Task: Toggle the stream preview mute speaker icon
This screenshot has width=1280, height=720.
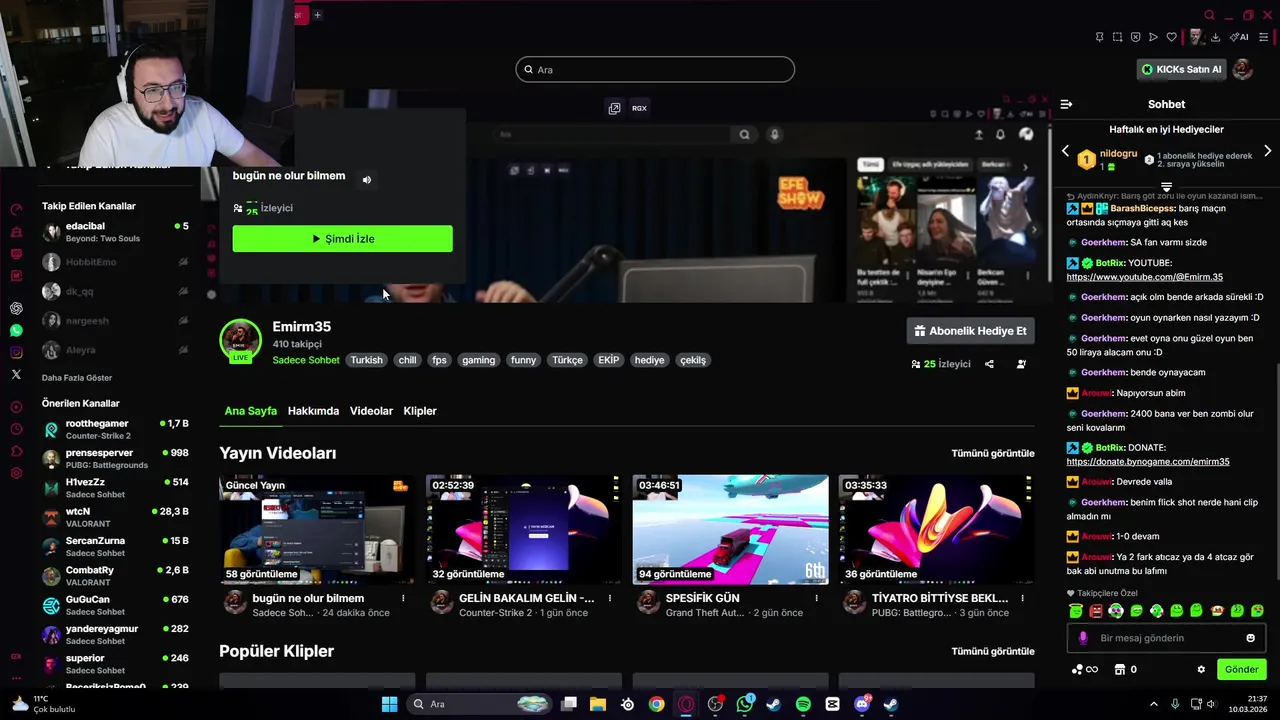Action: [x=367, y=180]
